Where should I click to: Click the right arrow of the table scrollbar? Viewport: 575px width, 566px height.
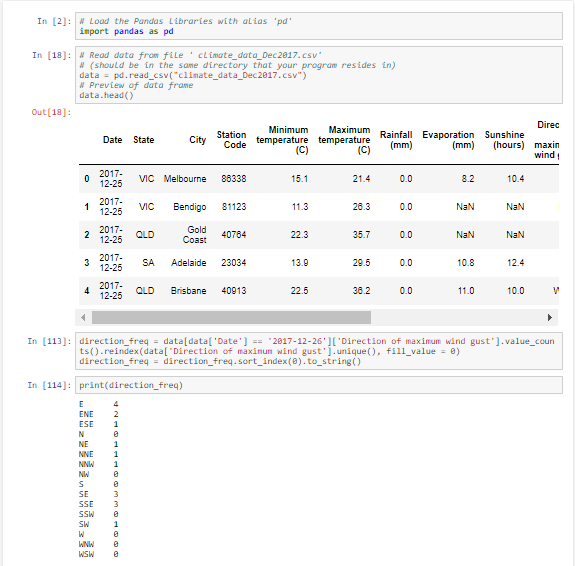pyautogui.click(x=550, y=317)
